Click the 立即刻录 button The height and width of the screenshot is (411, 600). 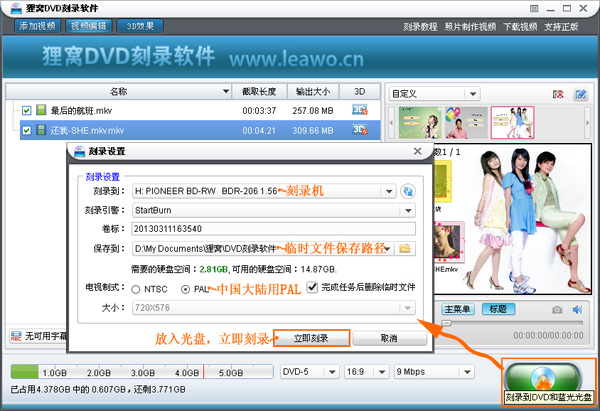click(x=311, y=338)
